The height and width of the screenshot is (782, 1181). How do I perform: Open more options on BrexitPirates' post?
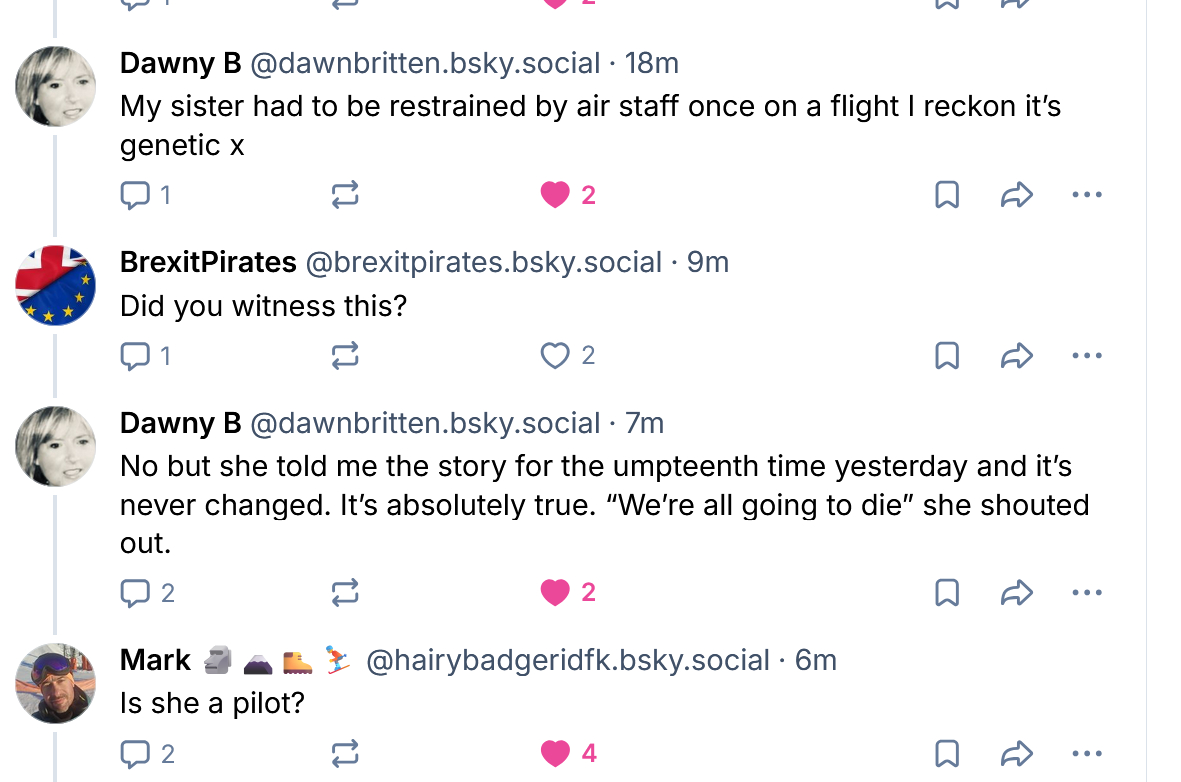pyautogui.click(x=1086, y=355)
